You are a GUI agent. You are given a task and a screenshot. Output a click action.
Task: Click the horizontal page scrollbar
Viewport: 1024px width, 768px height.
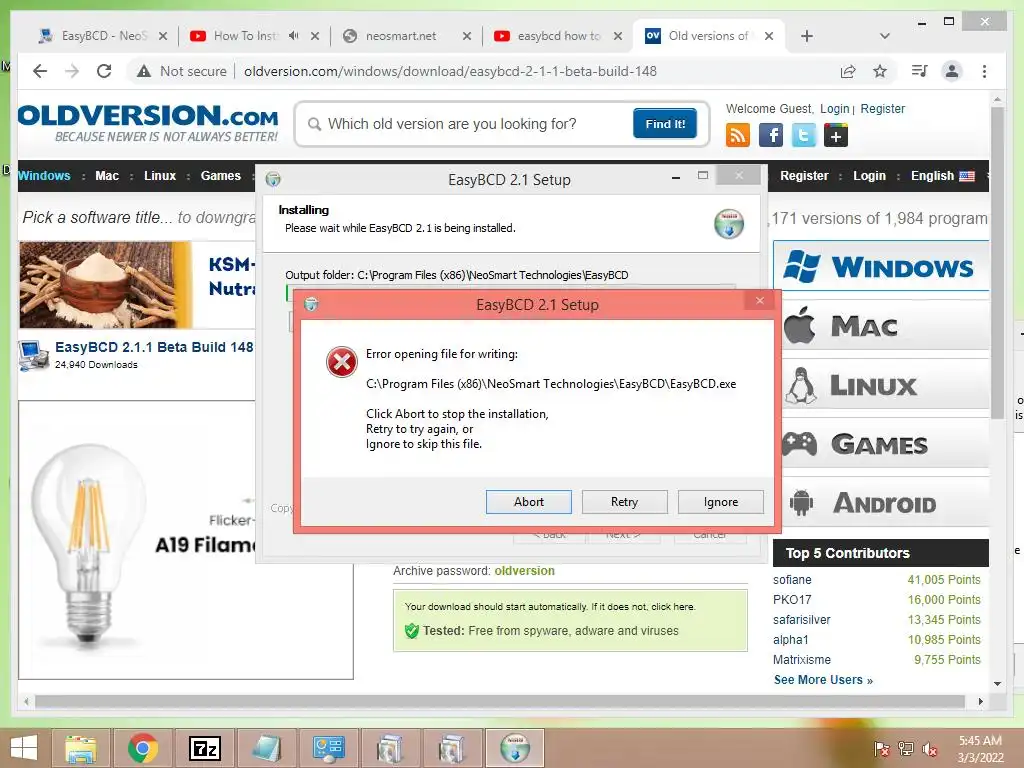pos(500,701)
